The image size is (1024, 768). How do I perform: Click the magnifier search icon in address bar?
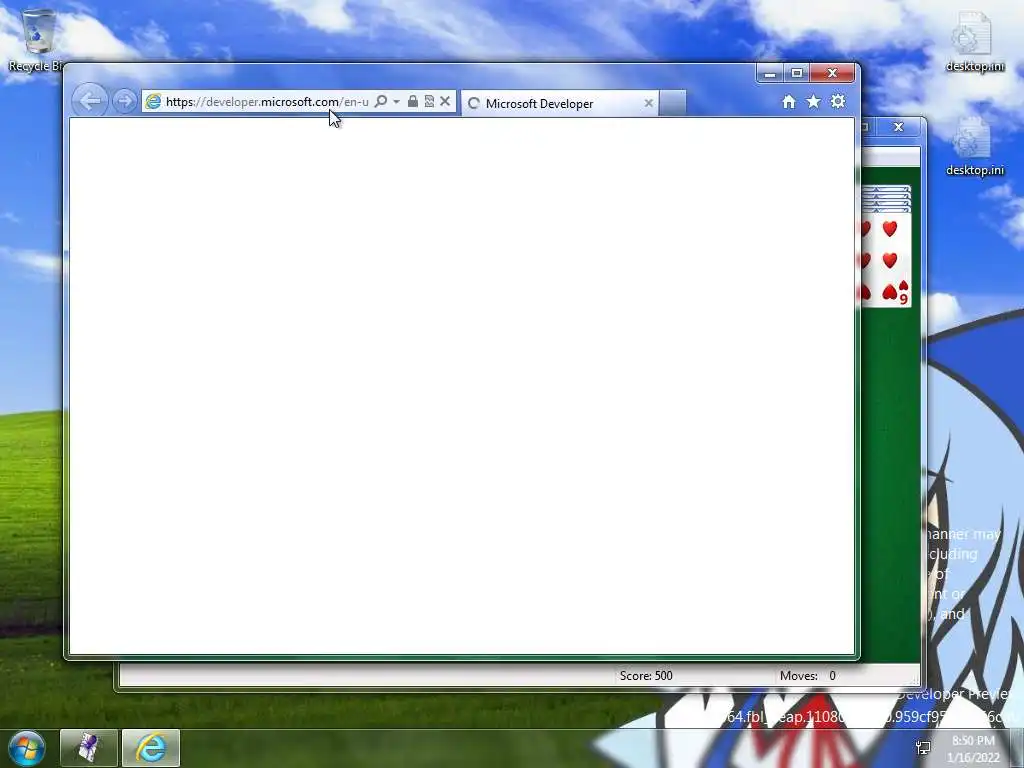pyautogui.click(x=381, y=101)
